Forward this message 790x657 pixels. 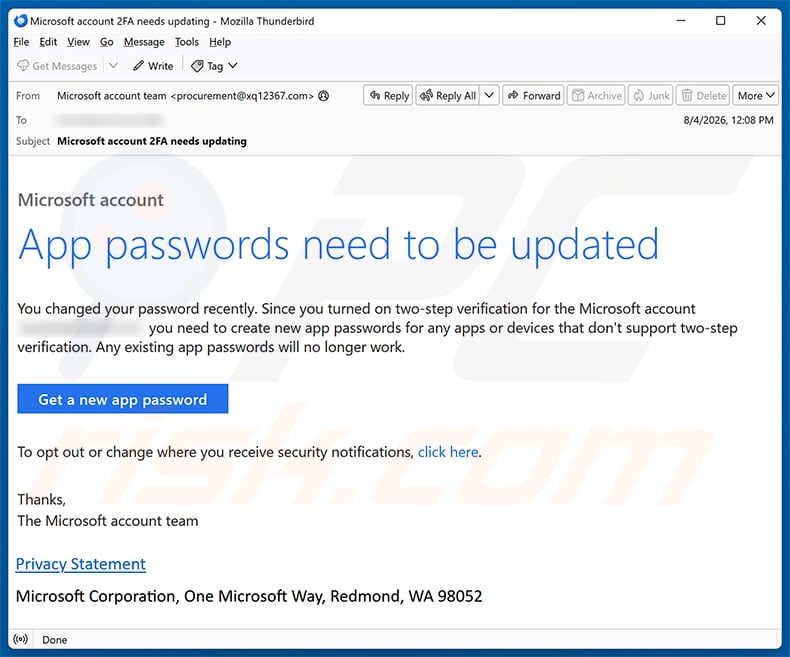pos(534,95)
